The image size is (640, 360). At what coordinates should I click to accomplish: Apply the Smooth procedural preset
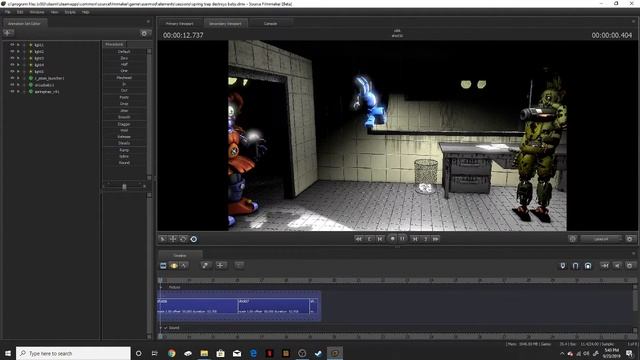[124, 117]
